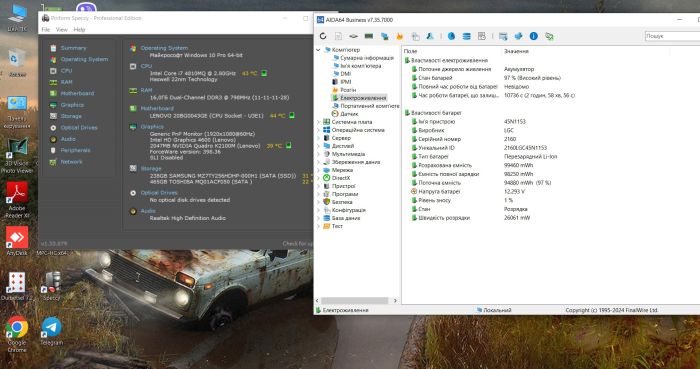
Task: Select the IPMI item in AIDA64 tree
Action: click(x=346, y=82)
